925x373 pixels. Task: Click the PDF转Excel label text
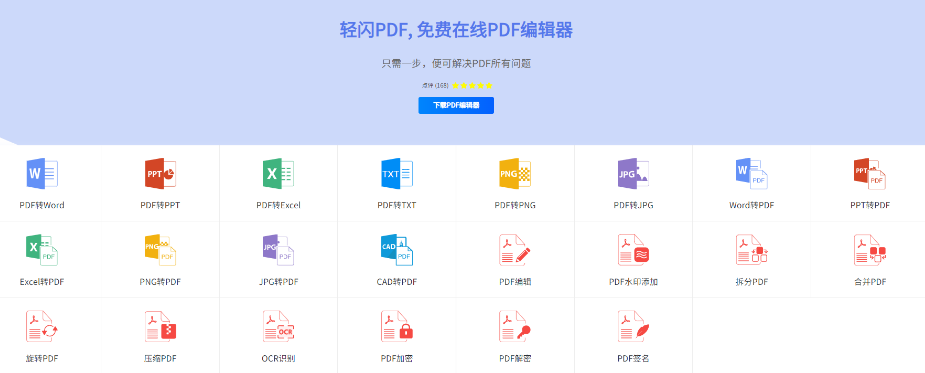tap(278, 205)
